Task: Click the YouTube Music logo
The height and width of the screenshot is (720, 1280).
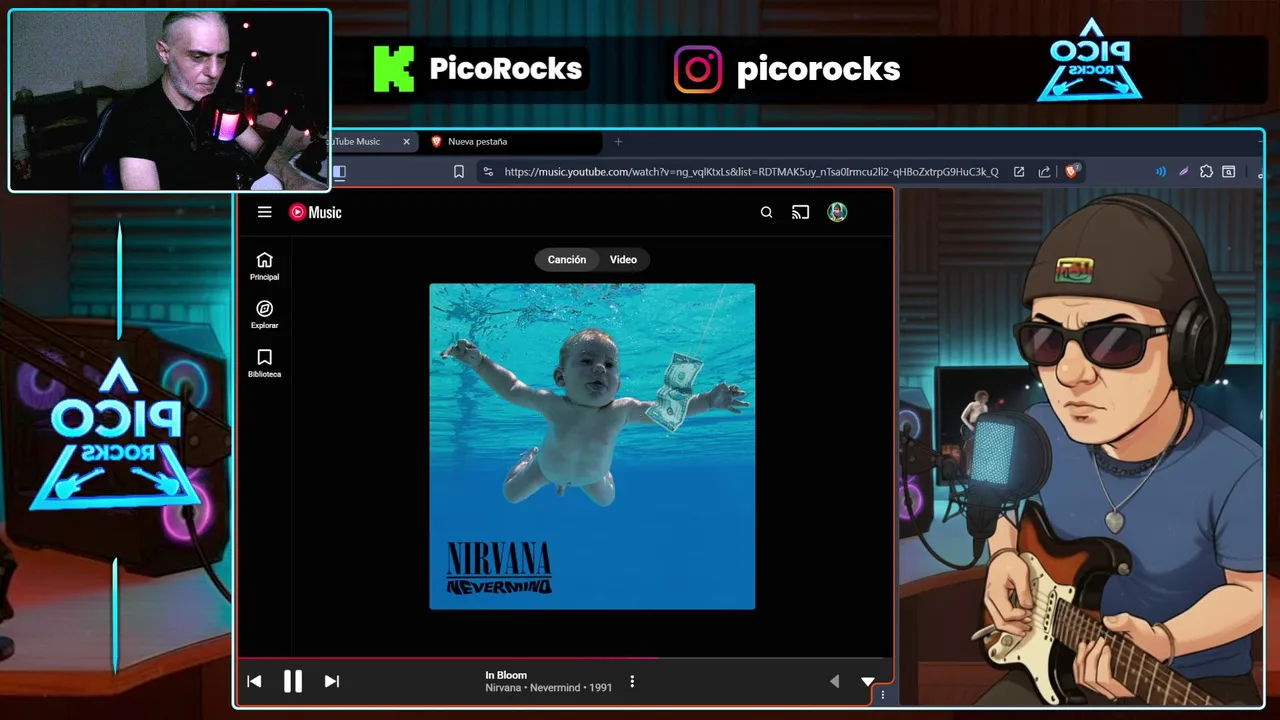Action: (315, 212)
